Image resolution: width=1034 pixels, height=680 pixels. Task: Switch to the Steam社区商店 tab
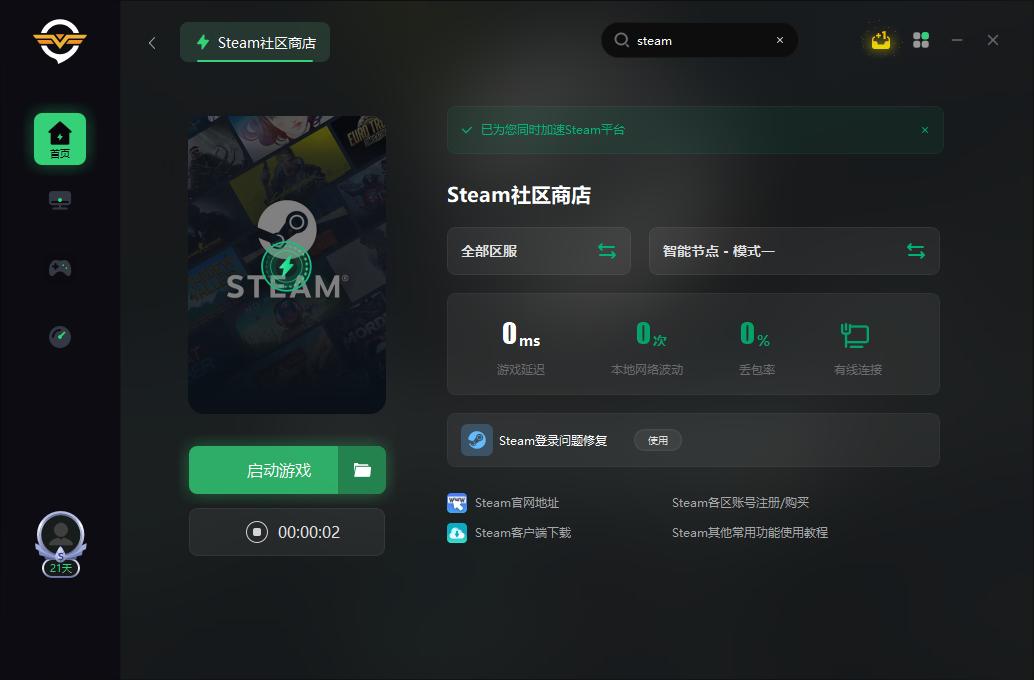[254, 43]
